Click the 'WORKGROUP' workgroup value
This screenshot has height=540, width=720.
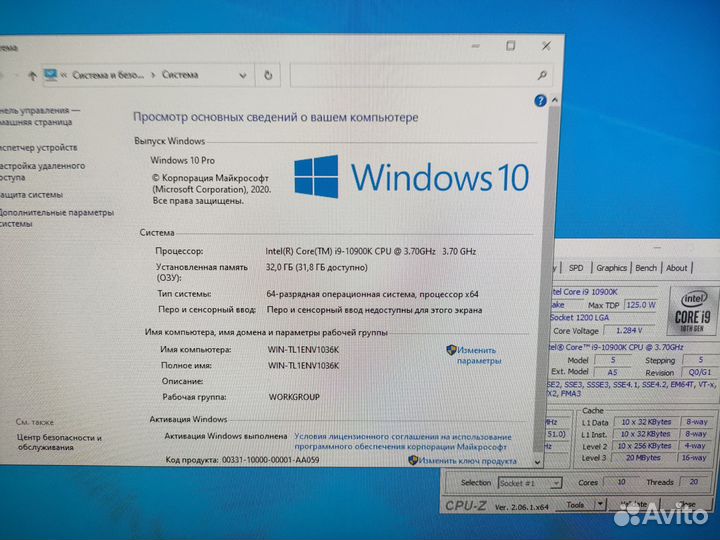click(x=294, y=397)
